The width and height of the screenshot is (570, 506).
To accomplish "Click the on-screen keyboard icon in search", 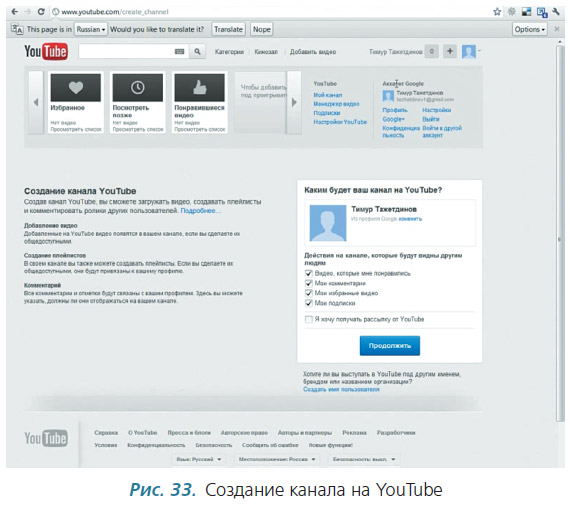I will pyautogui.click(x=180, y=52).
